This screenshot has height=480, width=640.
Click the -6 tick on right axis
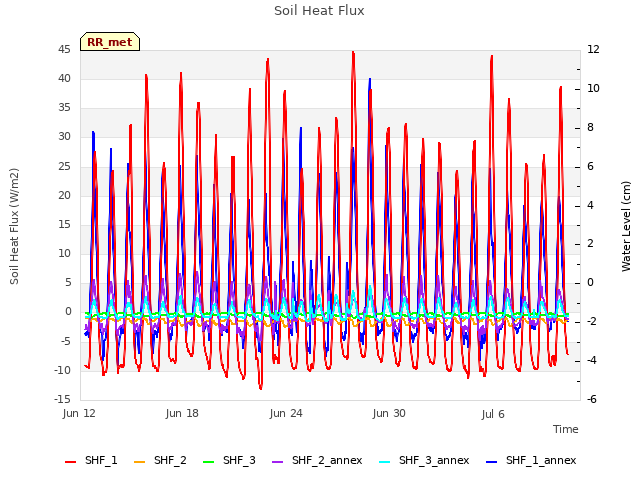click(x=592, y=399)
